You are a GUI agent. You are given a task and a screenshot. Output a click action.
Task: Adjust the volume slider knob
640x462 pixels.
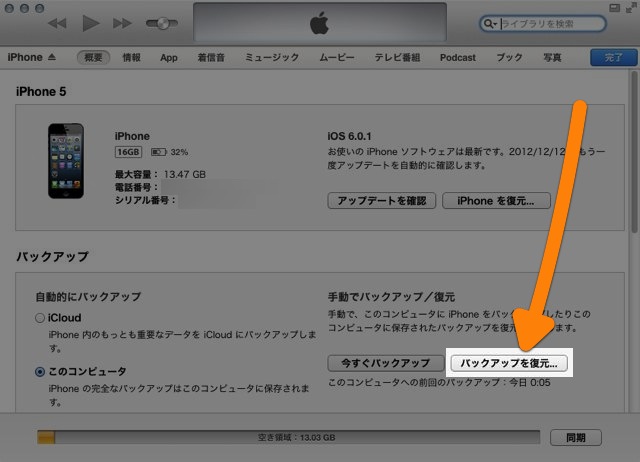click(x=162, y=23)
